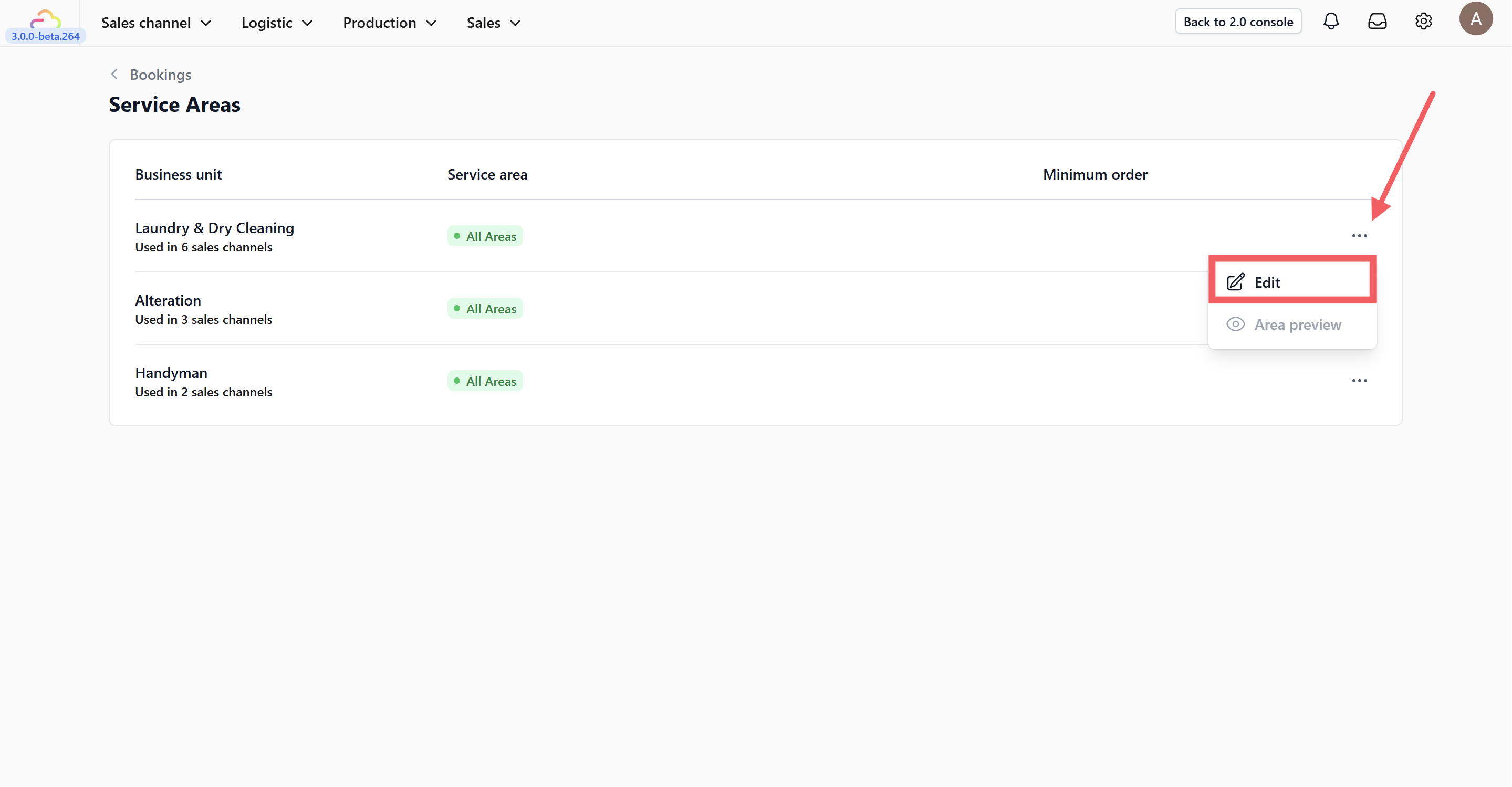Image resolution: width=1512 pixels, height=787 pixels.
Task: Choose Area preview menu entry
Action: coord(1297,324)
